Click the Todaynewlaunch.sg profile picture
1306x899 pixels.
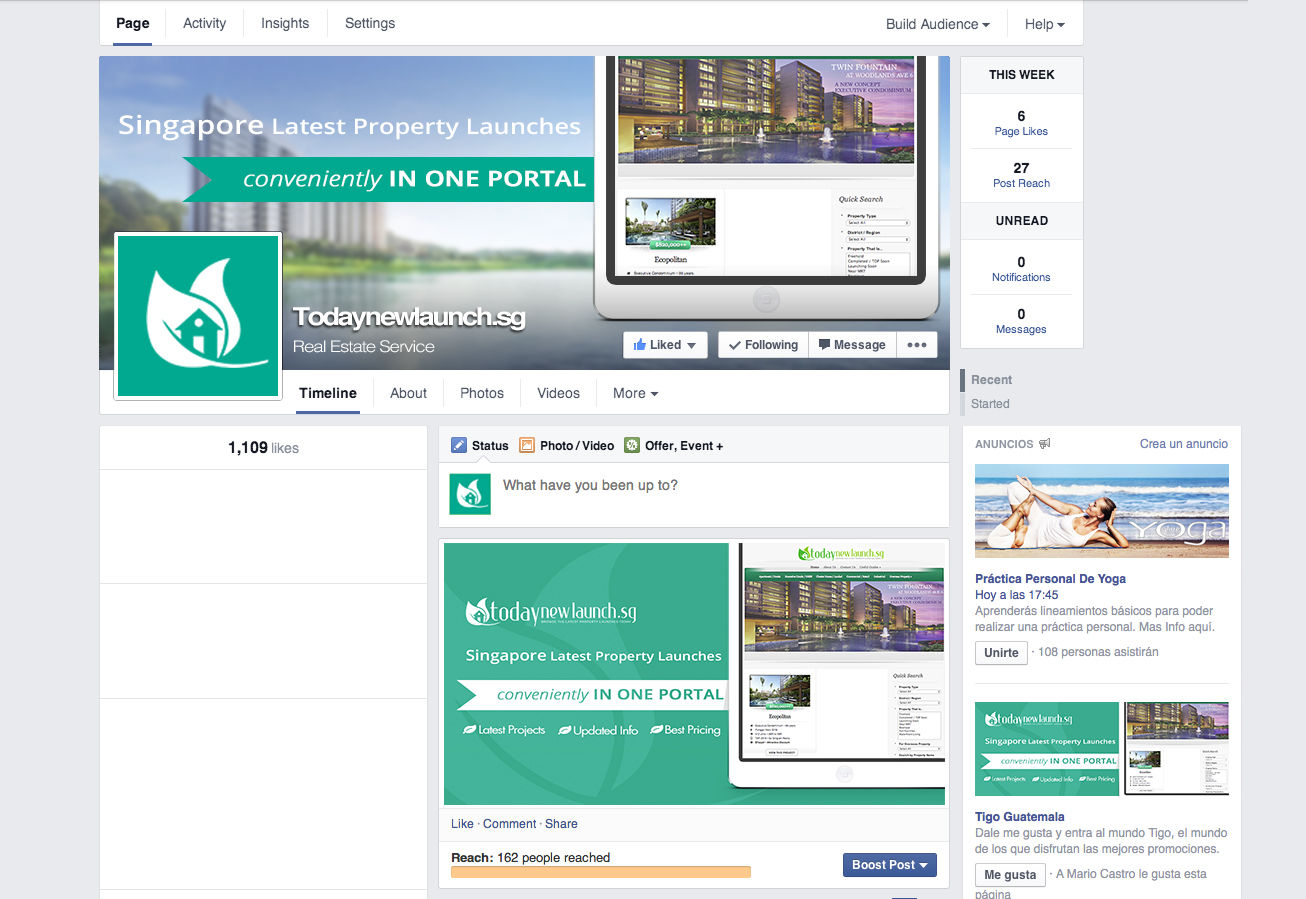click(198, 316)
